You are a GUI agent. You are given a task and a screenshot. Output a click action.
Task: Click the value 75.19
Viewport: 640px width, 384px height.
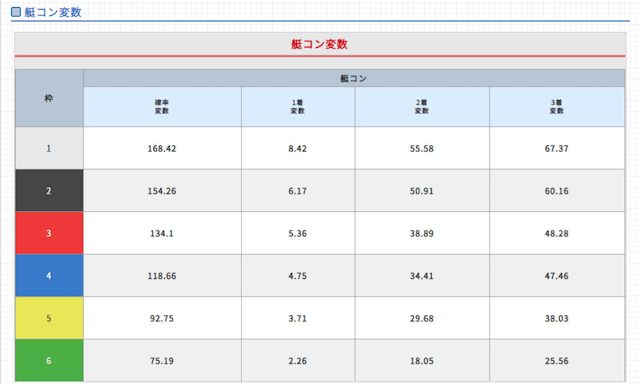(x=162, y=361)
